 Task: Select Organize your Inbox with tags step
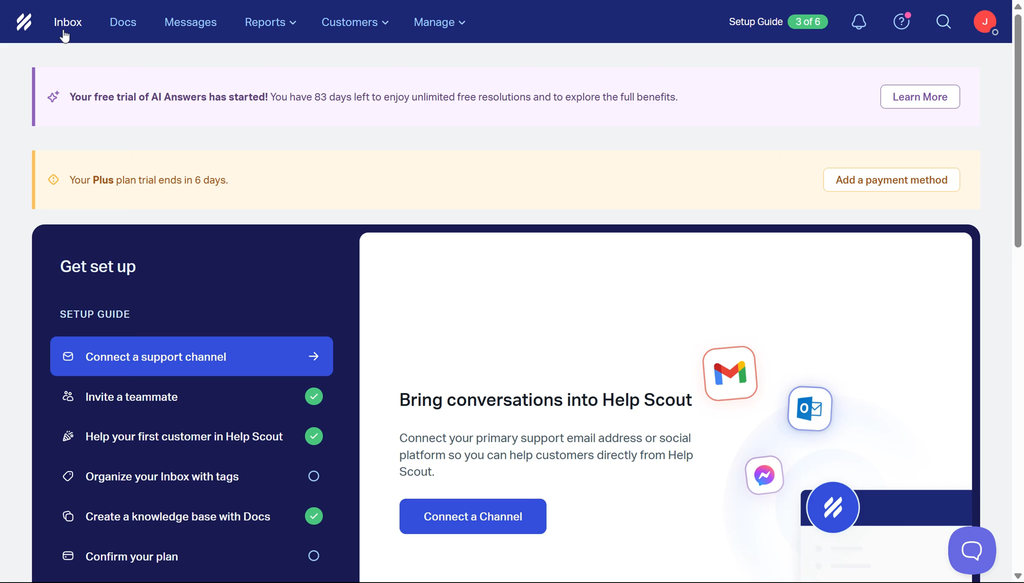click(162, 477)
